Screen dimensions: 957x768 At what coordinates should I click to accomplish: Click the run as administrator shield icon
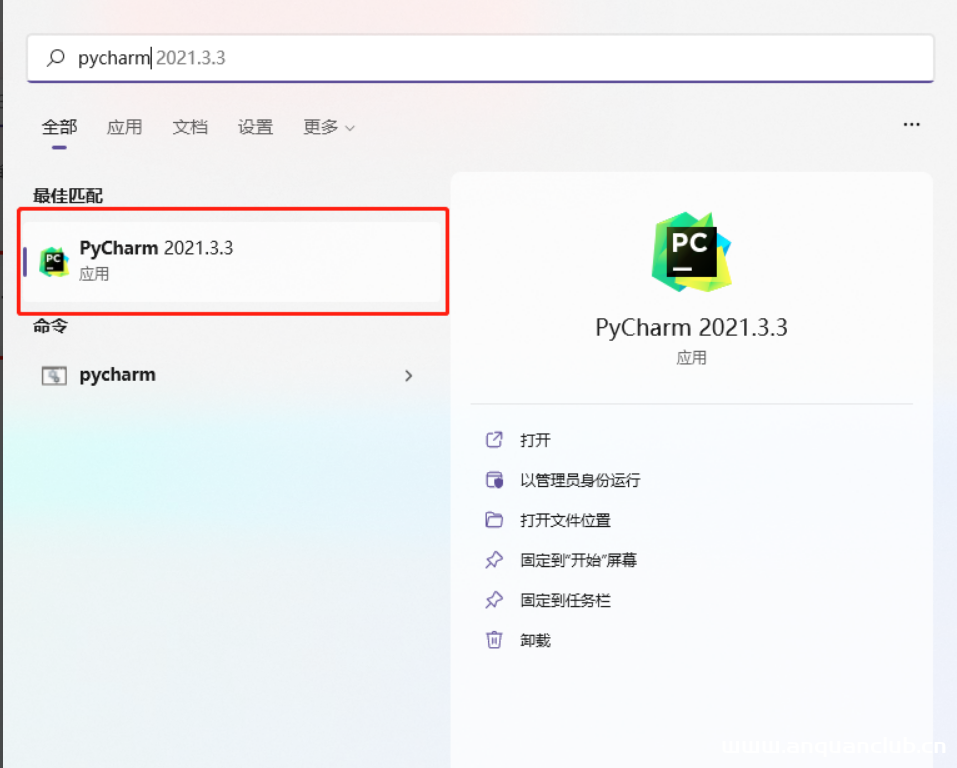pyautogui.click(x=495, y=479)
